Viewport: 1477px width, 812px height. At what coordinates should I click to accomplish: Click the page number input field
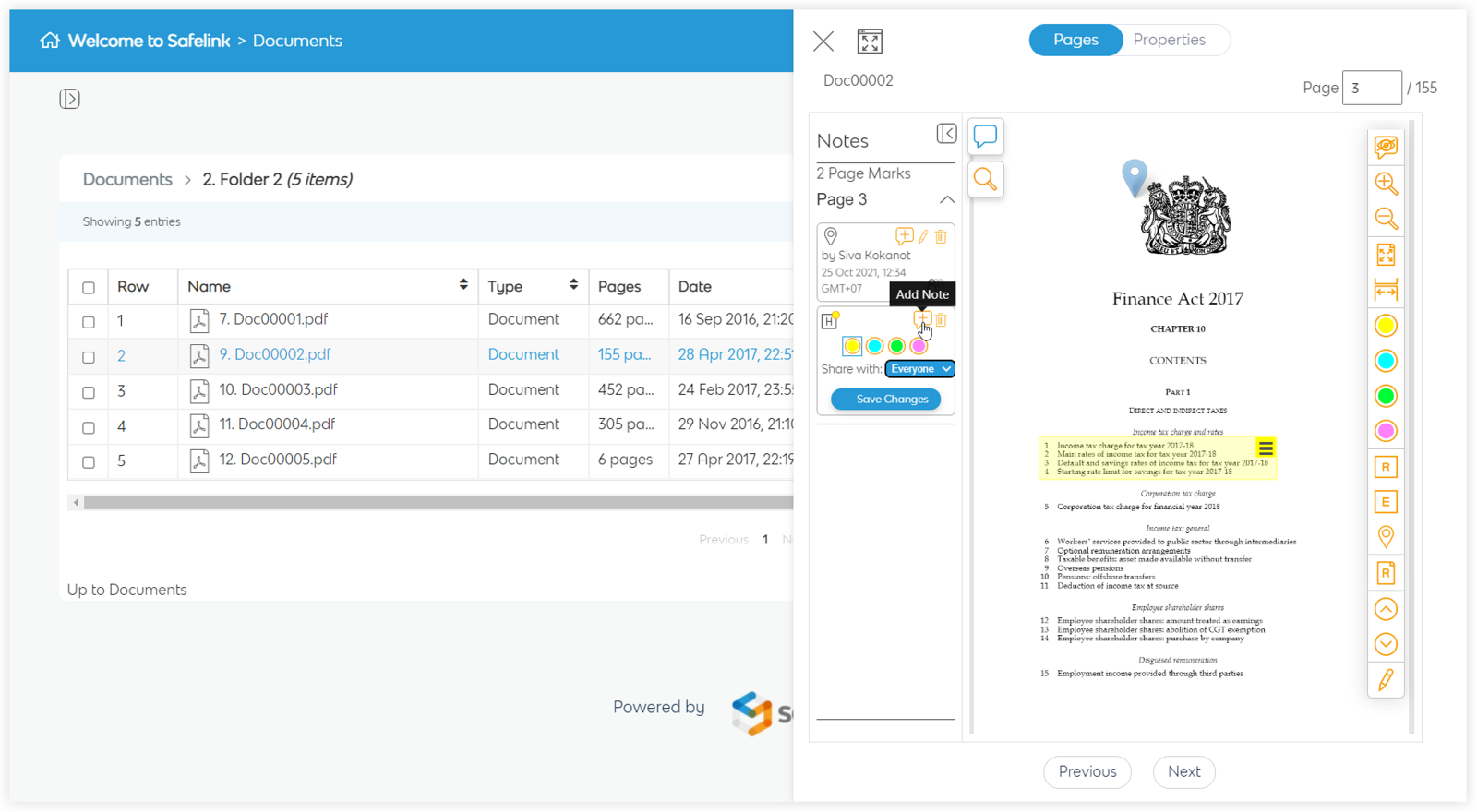coord(1372,88)
